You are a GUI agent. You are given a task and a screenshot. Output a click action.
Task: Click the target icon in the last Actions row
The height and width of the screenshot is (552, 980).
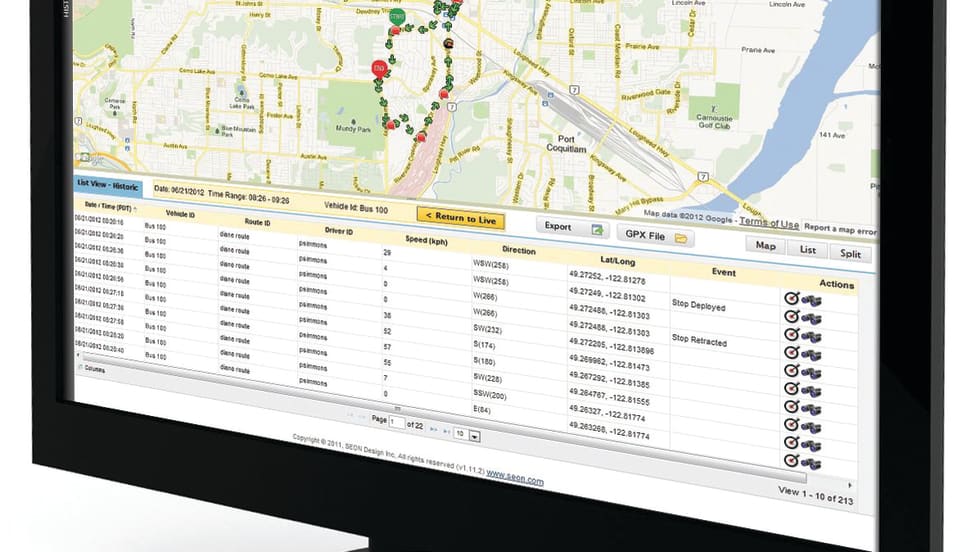point(791,460)
